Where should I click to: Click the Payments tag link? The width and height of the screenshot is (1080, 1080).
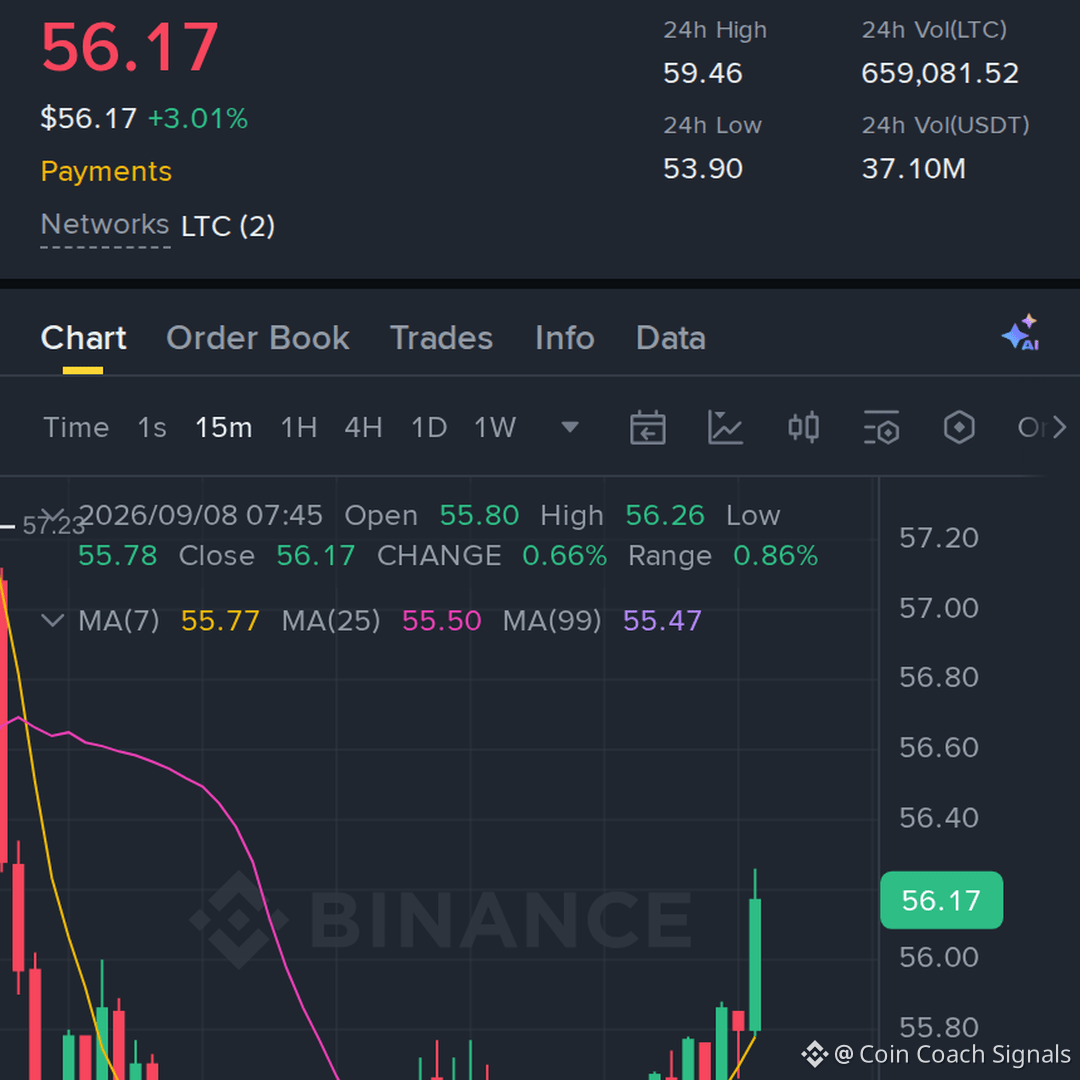106,171
